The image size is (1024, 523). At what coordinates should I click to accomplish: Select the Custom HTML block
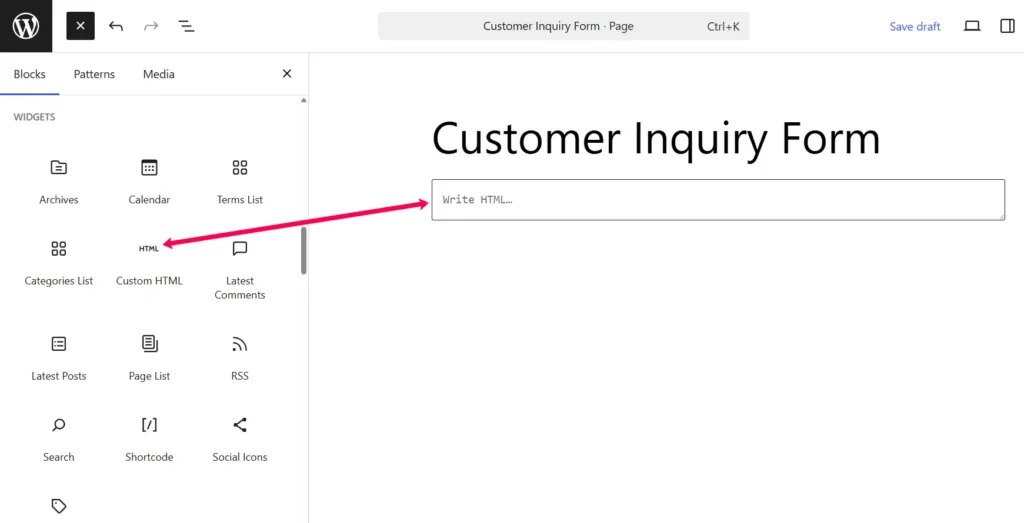[x=149, y=261]
